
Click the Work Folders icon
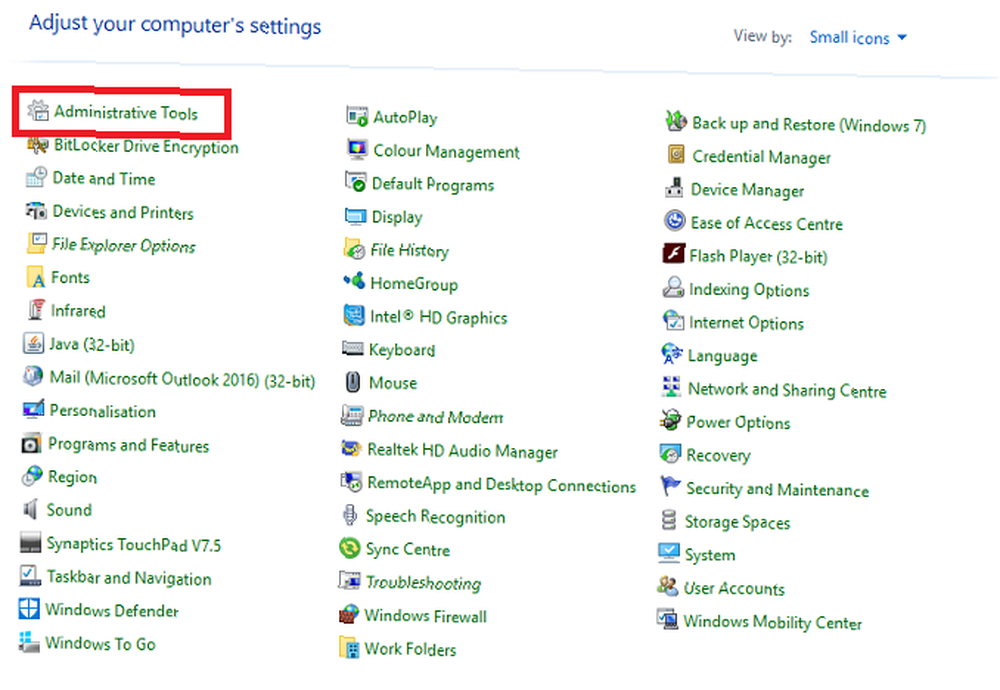[349, 647]
